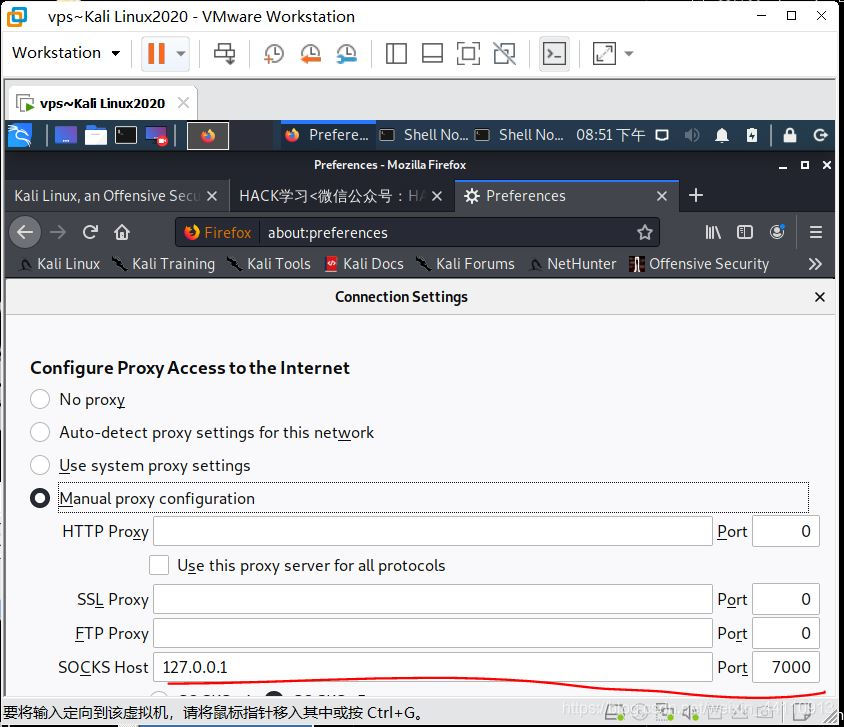
Task: Send Ctrl+Alt+Del to the VM
Action: click(224, 53)
